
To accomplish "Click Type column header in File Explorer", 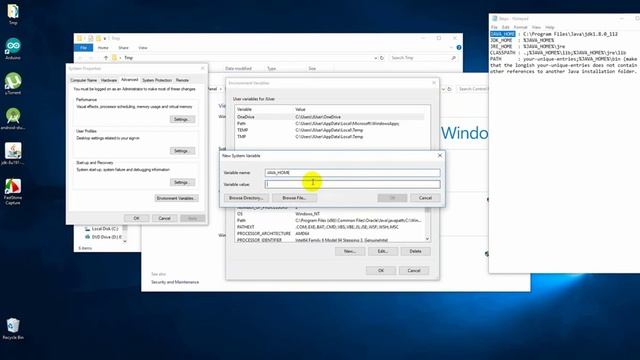I will click(271, 69).
